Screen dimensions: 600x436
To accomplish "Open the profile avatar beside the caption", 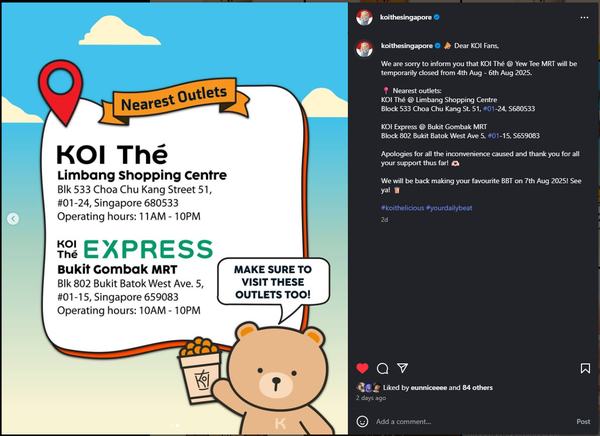I will [x=364, y=49].
